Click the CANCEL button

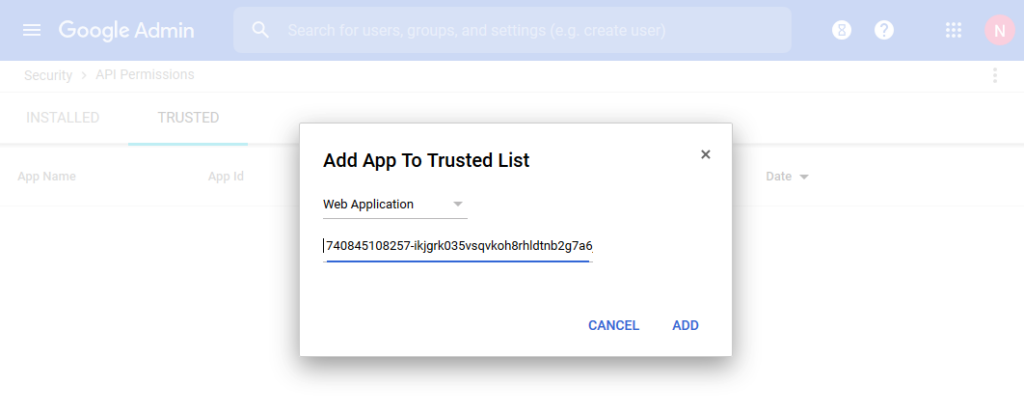[x=613, y=325]
